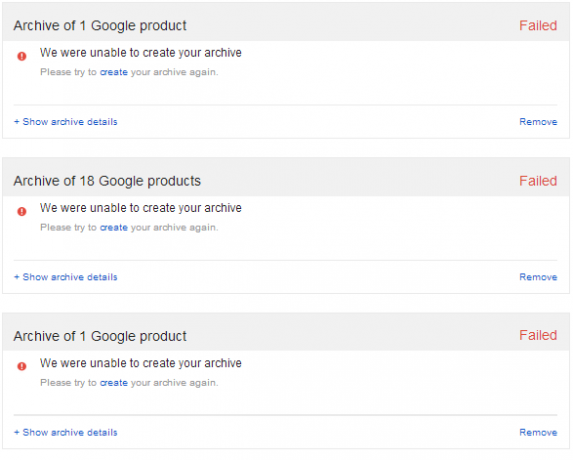This screenshot has height=460, width=573.
Task: Expand 'Show archive details' in the first archive card
Action: pos(66,122)
